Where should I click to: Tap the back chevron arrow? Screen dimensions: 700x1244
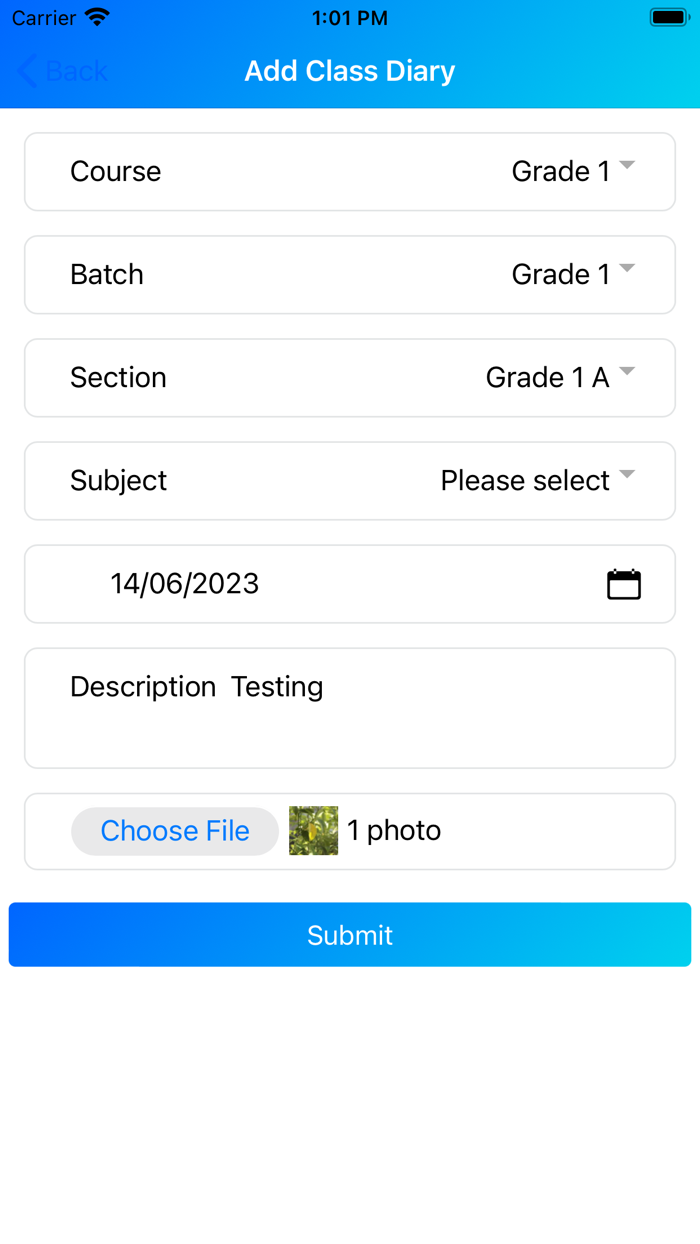pos(27,71)
